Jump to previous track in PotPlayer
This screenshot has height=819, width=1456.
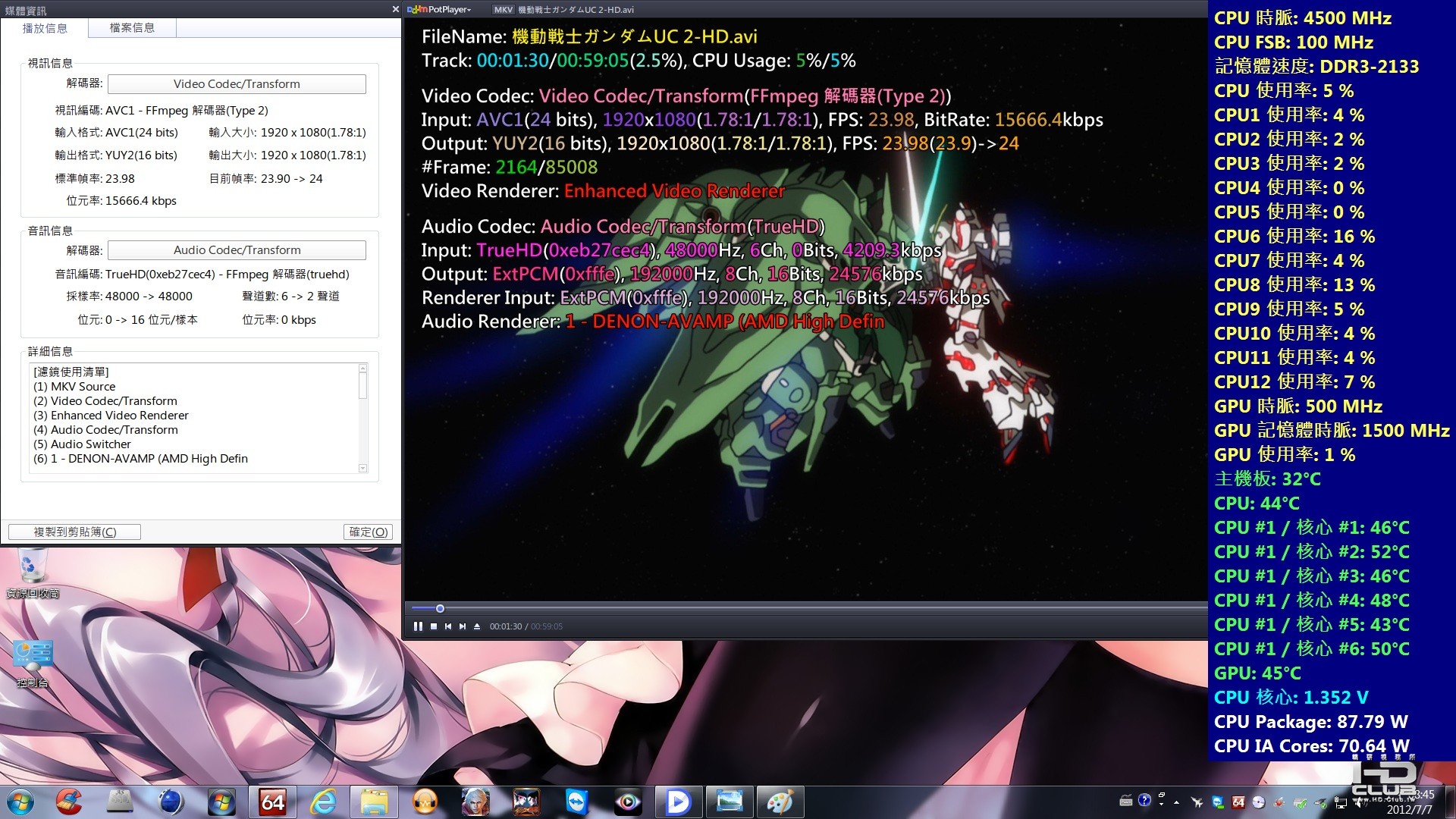[x=448, y=626]
